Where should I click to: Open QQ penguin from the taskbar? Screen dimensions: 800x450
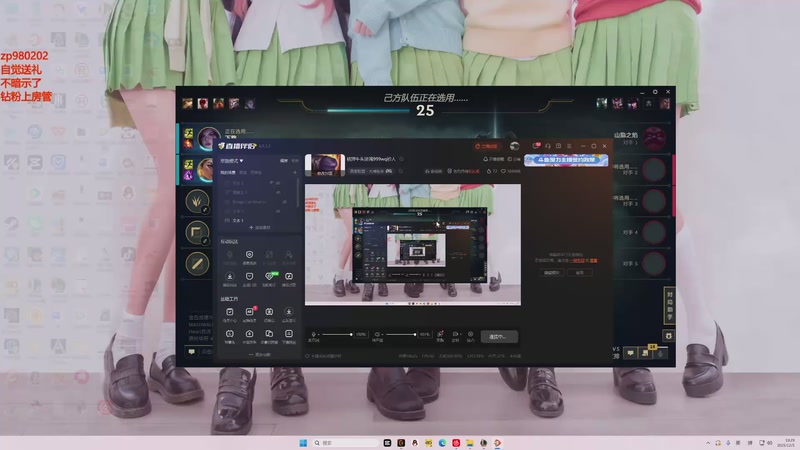(x=415, y=443)
